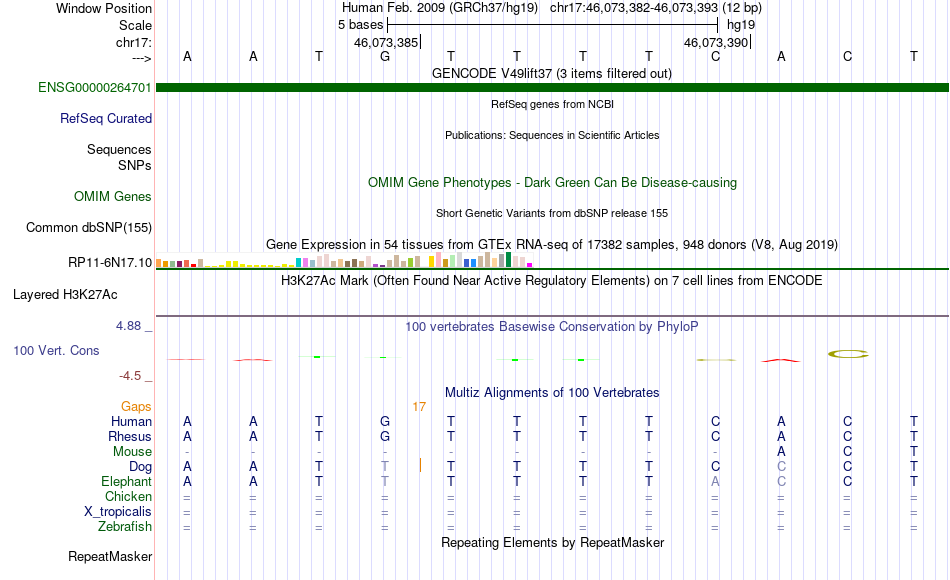Viewport: 950px width, 580px height.
Task: Click the 4.88 PhyloP upper scale value
Action: [x=128, y=326]
